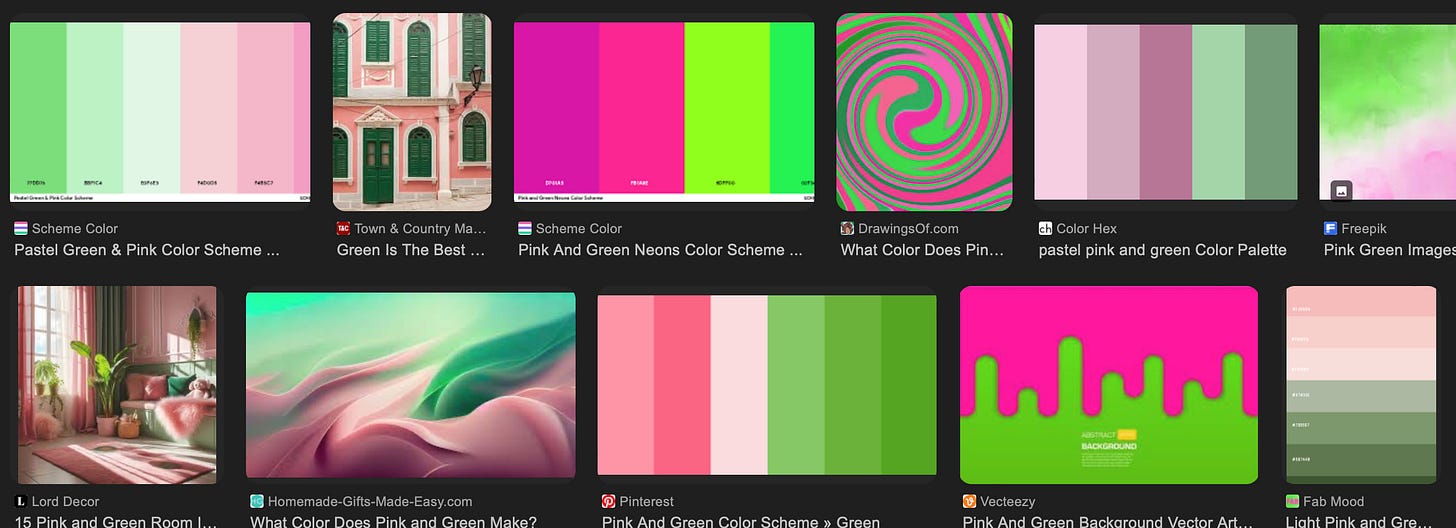Open the Pinterest pink green stripes image
The width and height of the screenshot is (1456, 528).
[x=767, y=385]
